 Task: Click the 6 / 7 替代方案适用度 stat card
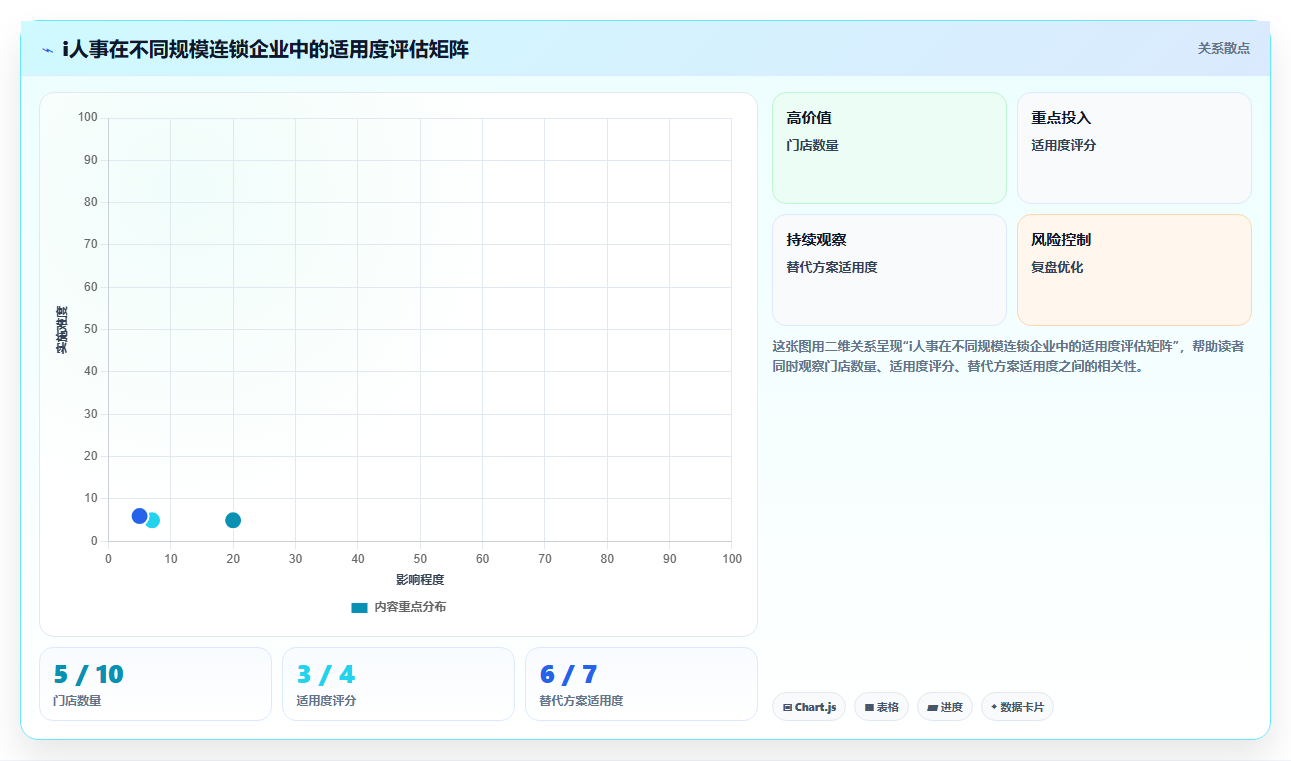(641, 684)
